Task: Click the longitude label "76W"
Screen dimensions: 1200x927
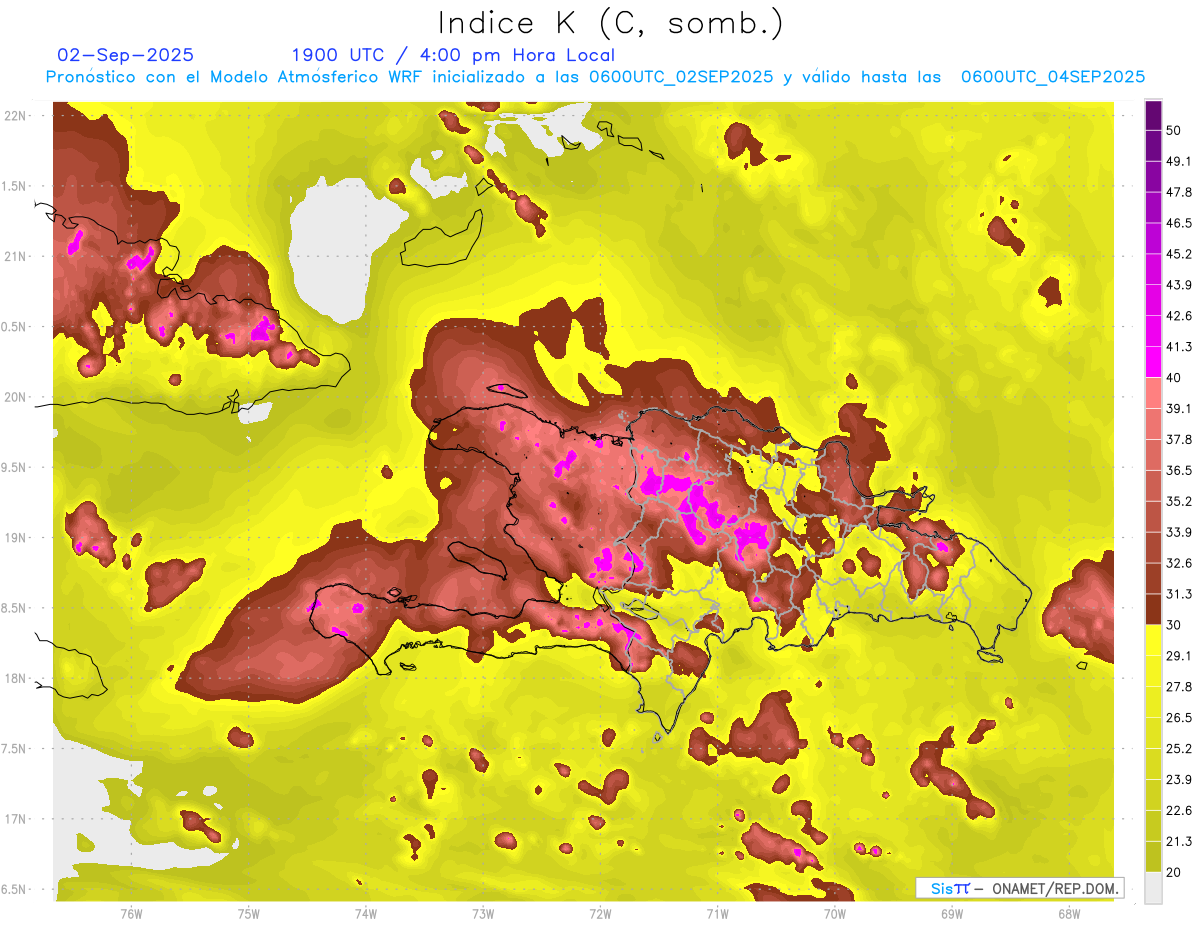Action: coord(131,913)
